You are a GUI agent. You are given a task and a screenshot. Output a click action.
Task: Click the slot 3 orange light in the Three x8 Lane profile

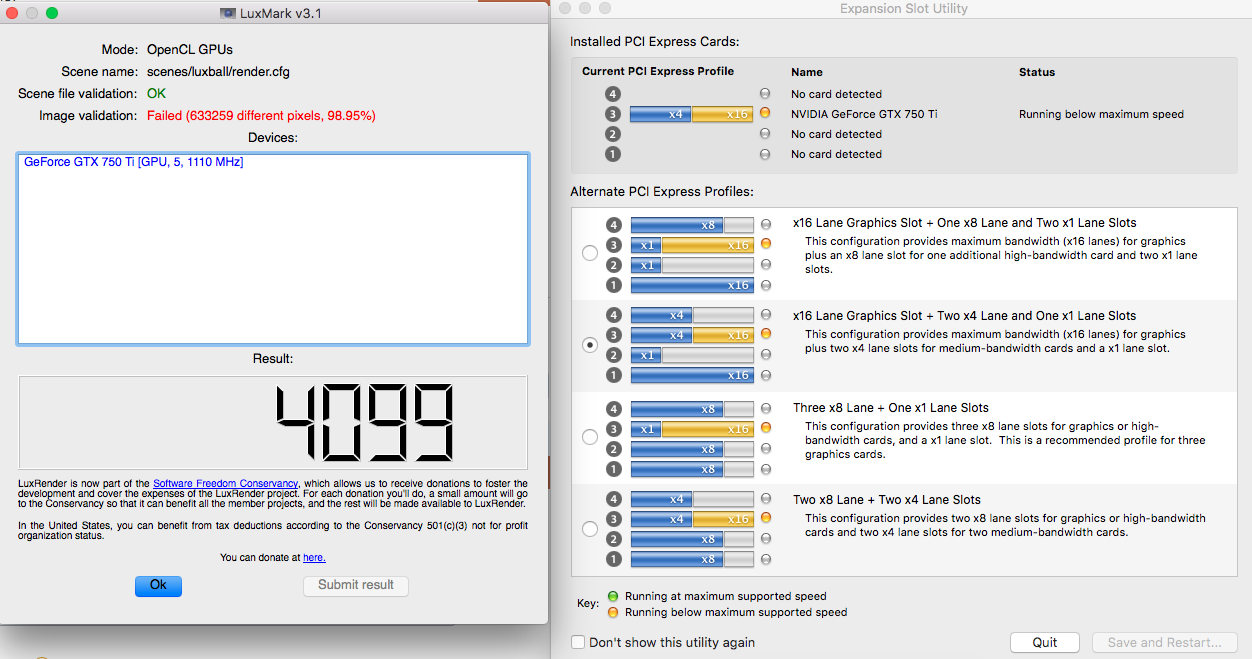766,429
